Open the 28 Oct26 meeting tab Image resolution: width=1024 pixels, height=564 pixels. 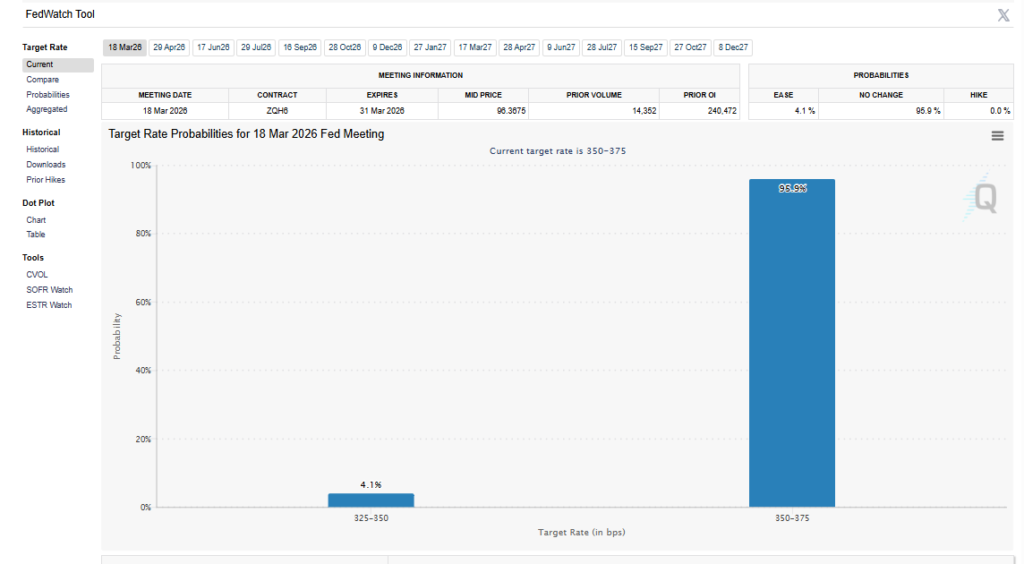click(x=344, y=47)
